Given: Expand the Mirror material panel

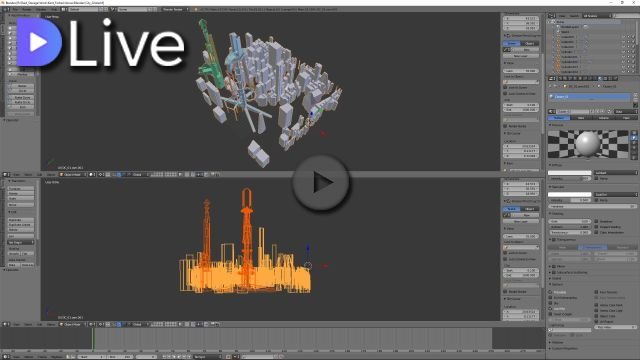Looking at the screenshot, I should point(549,267).
